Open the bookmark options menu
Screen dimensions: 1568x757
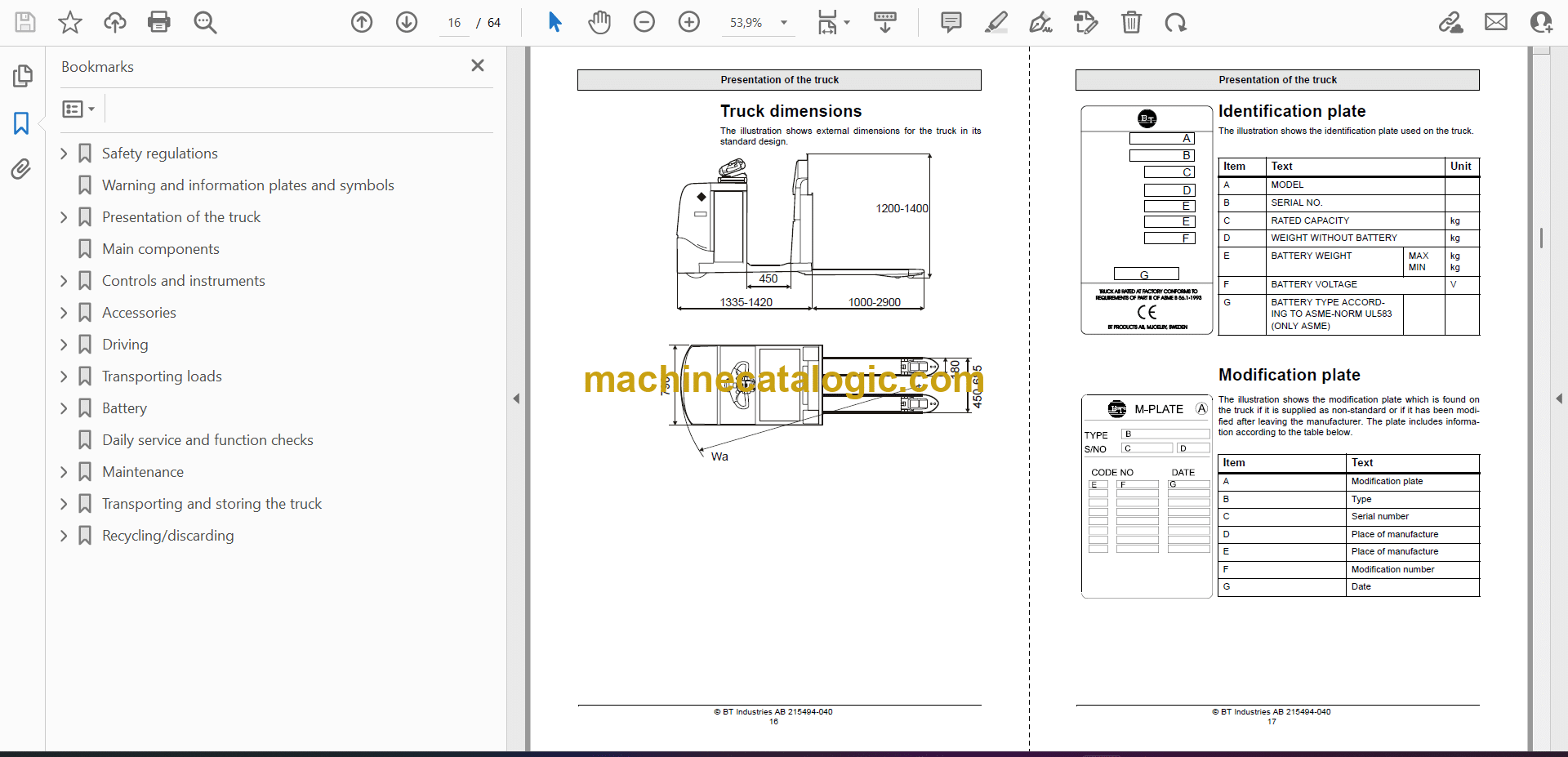click(x=78, y=109)
